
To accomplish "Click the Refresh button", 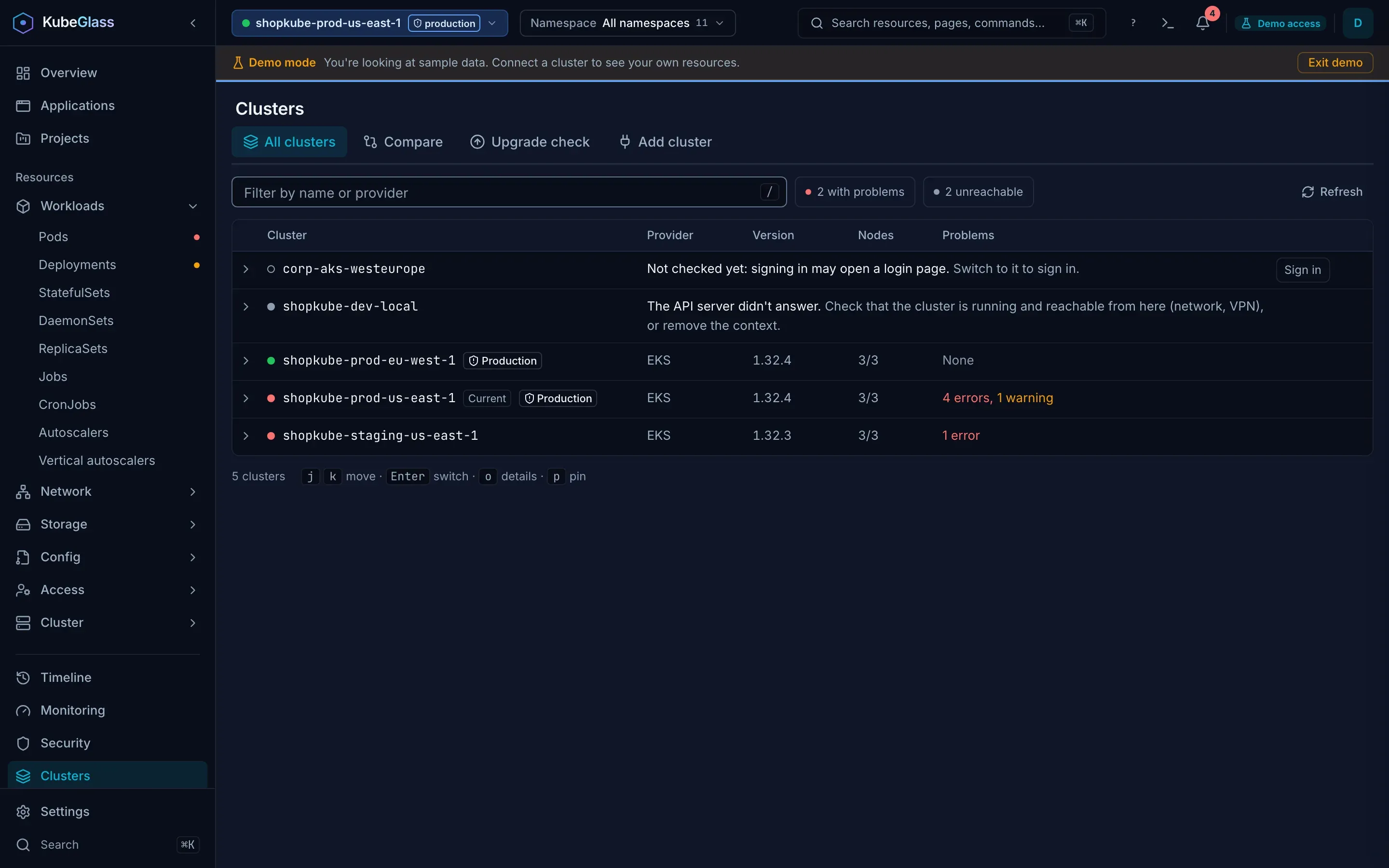I will (x=1332, y=192).
